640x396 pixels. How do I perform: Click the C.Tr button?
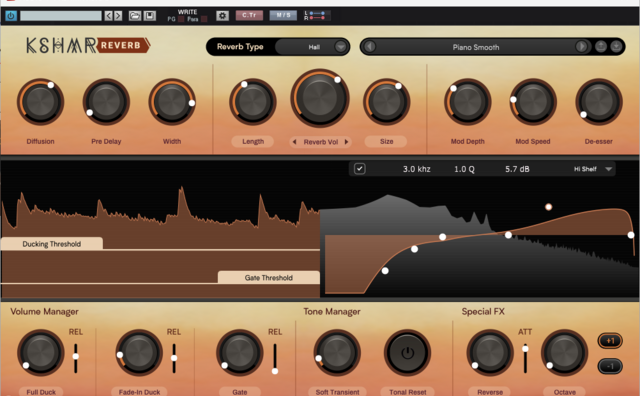point(249,16)
